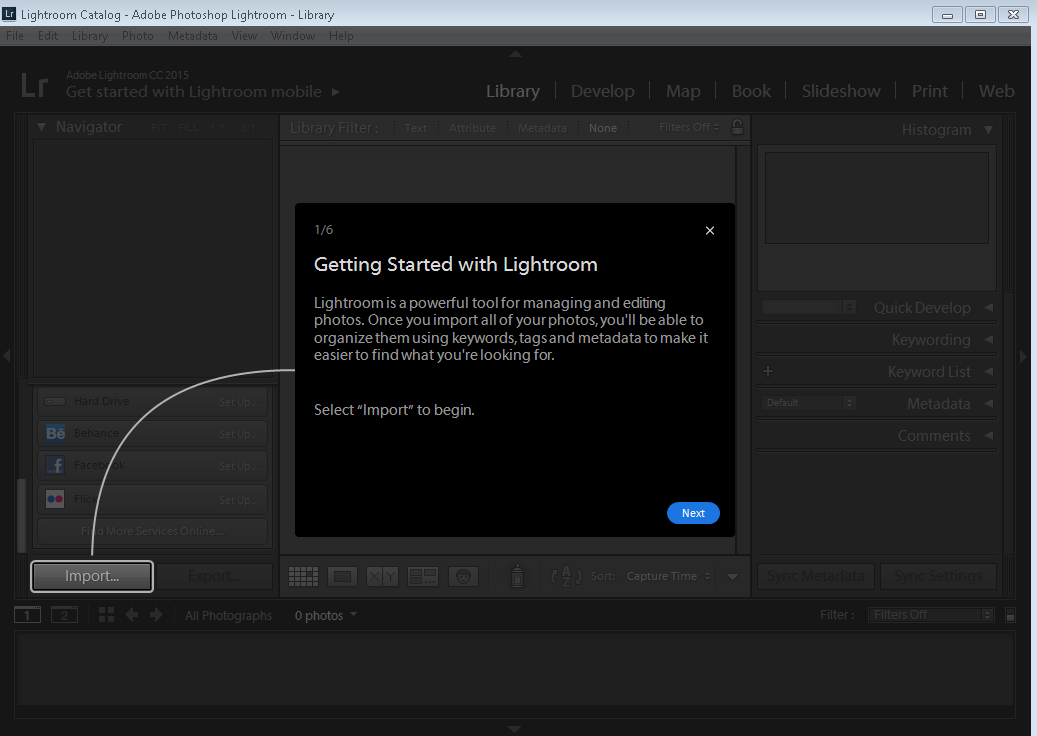Click the sort direction A-Z icon
This screenshot has width=1037, height=736.
[x=566, y=576]
